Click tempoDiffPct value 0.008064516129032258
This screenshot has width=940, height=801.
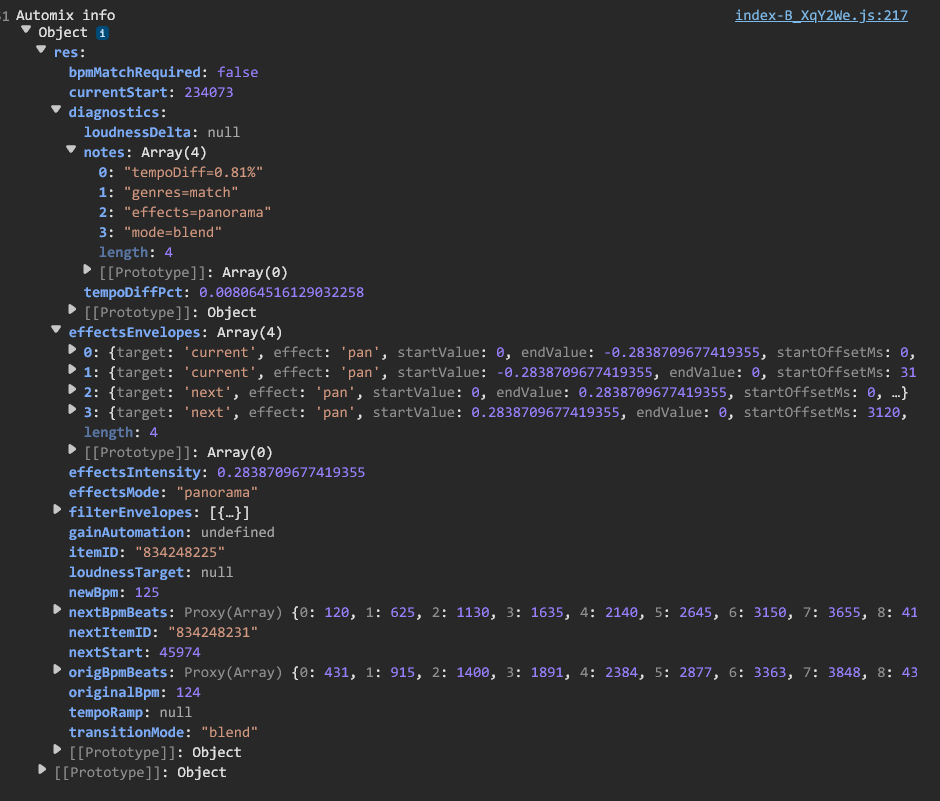[x=281, y=293]
